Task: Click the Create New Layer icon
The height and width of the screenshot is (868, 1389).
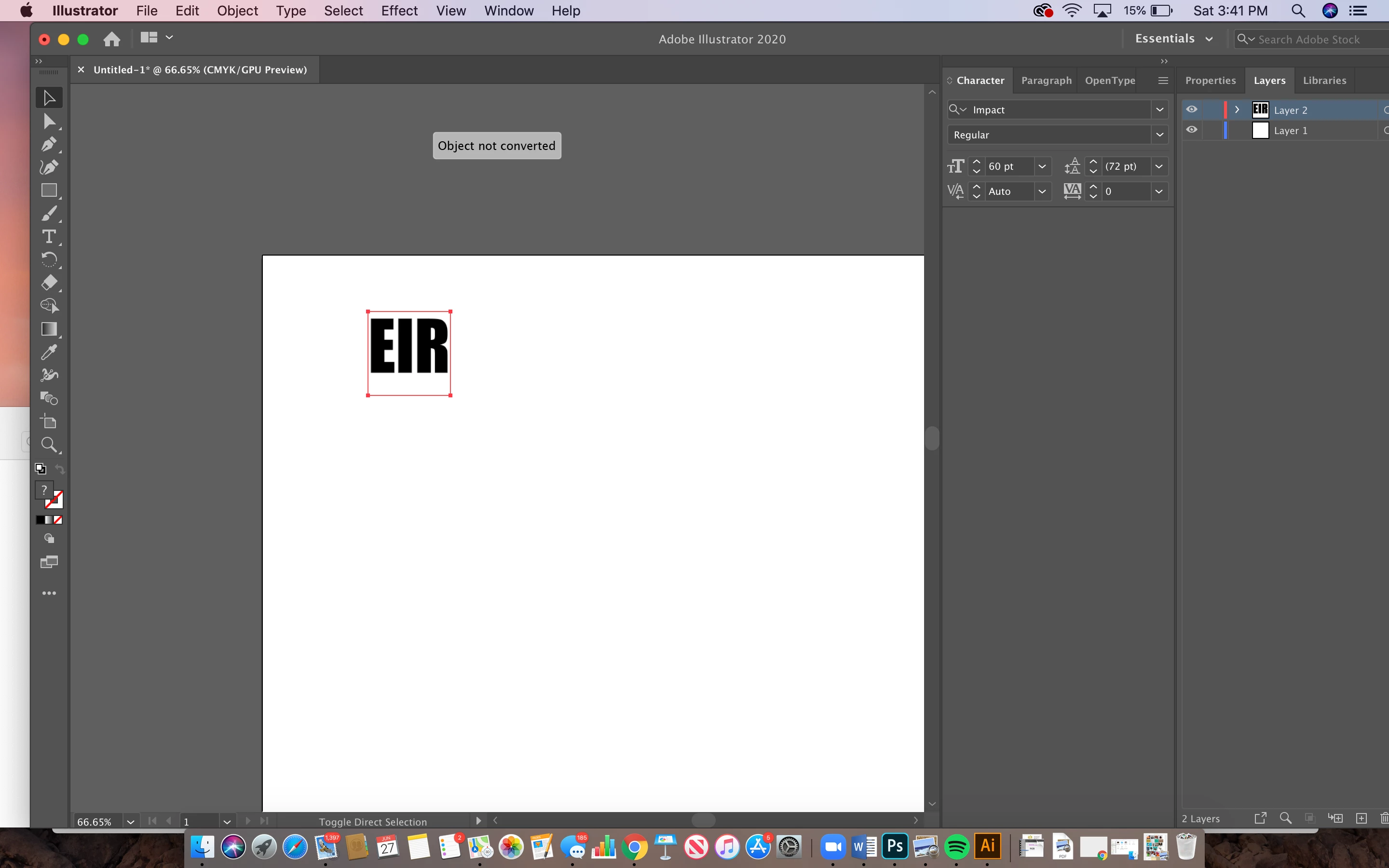Action: point(1361,818)
